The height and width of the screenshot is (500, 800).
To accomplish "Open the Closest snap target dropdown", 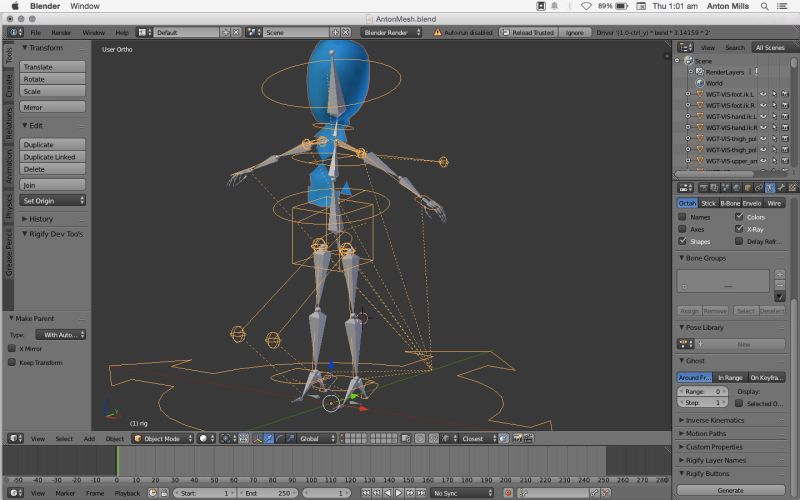I will (x=478, y=438).
